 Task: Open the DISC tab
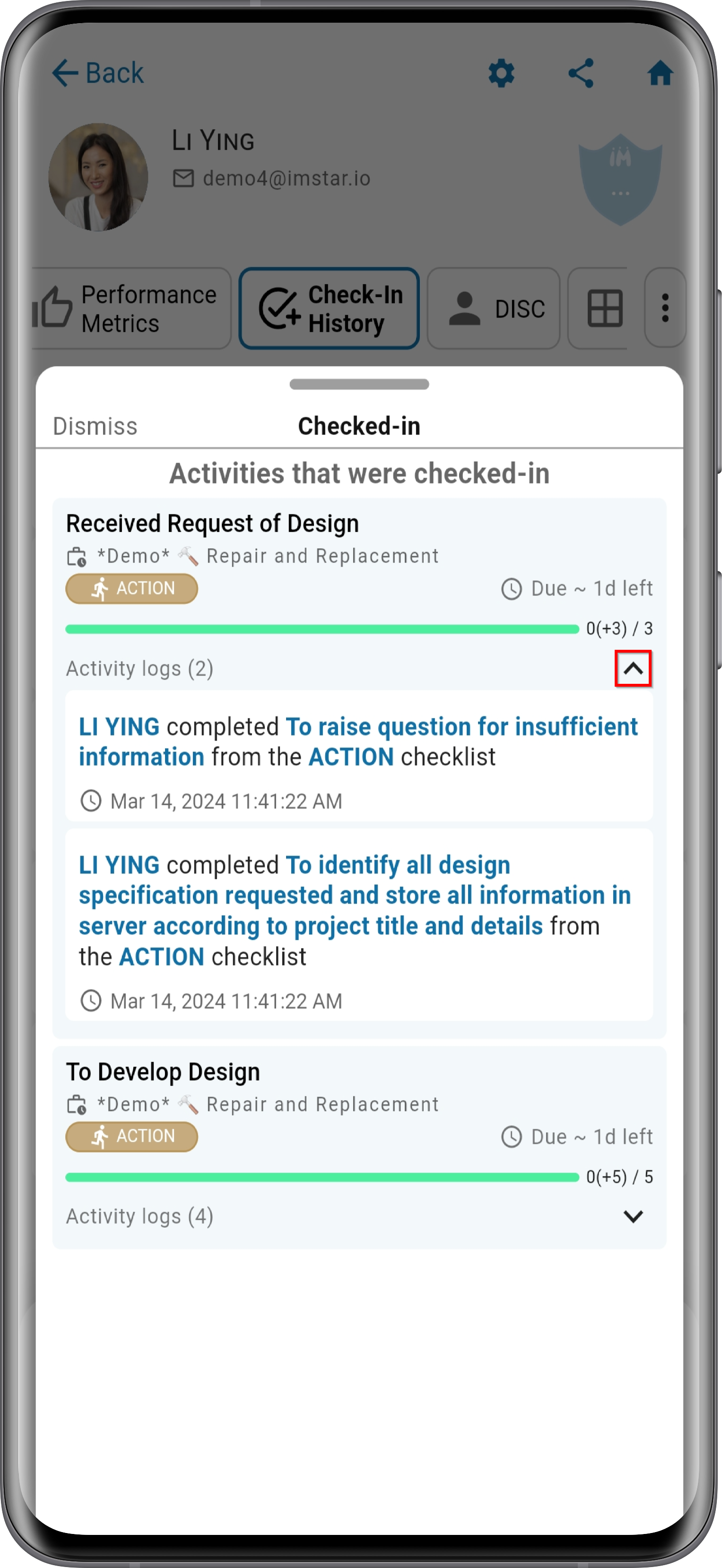click(493, 309)
